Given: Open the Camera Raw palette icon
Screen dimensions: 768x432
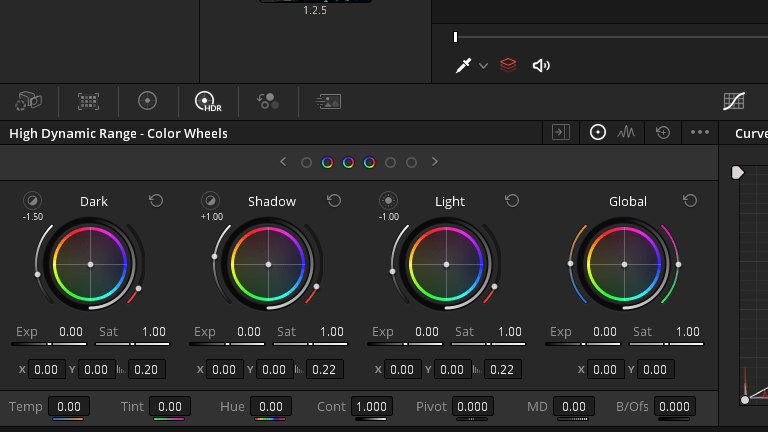Looking at the screenshot, I should tap(28, 101).
